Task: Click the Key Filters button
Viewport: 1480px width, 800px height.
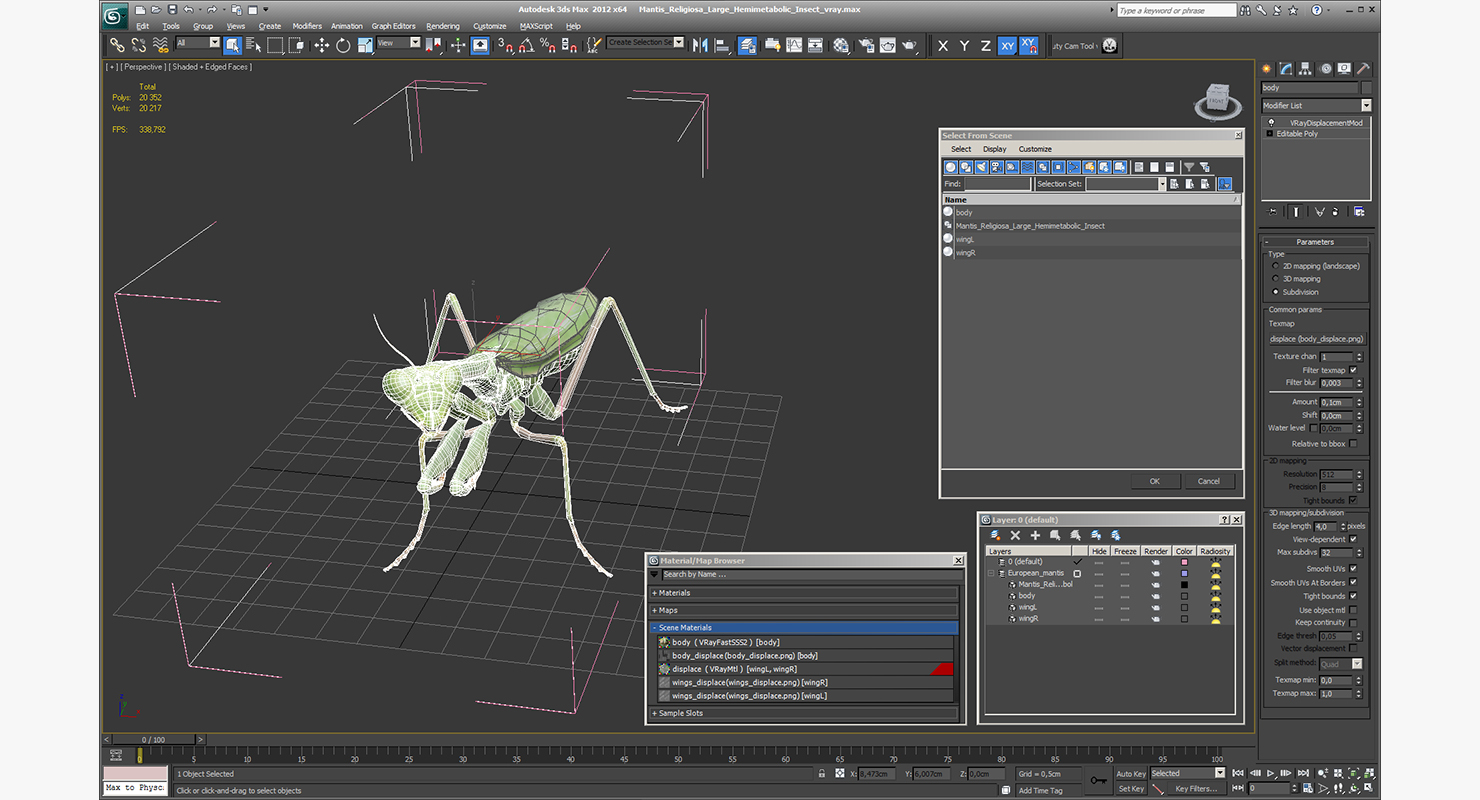Action: [x=1196, y=788]
